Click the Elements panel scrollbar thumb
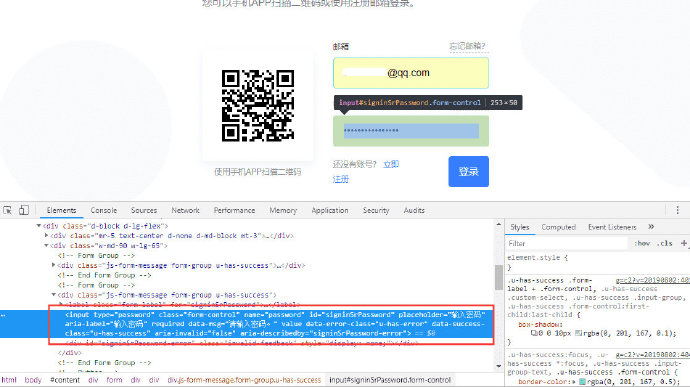690x387 pixels. [499, 277]
